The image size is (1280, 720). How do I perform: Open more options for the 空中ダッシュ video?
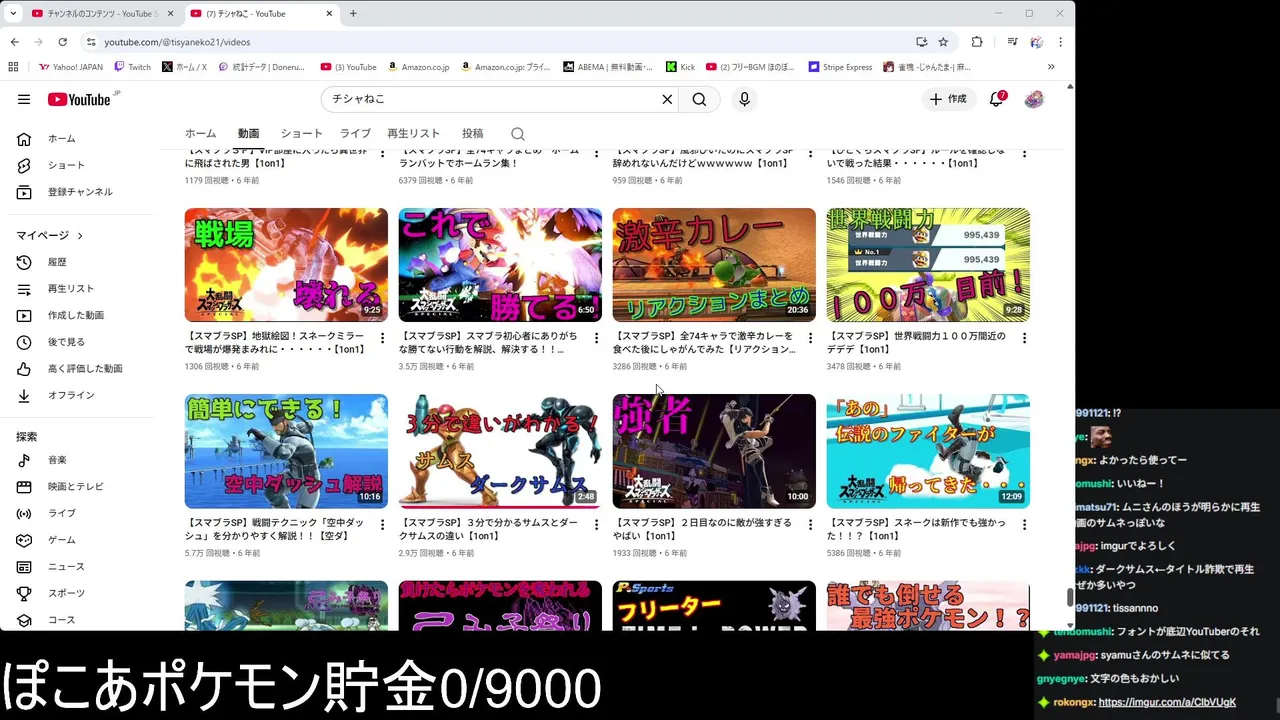tap(382, 524)
